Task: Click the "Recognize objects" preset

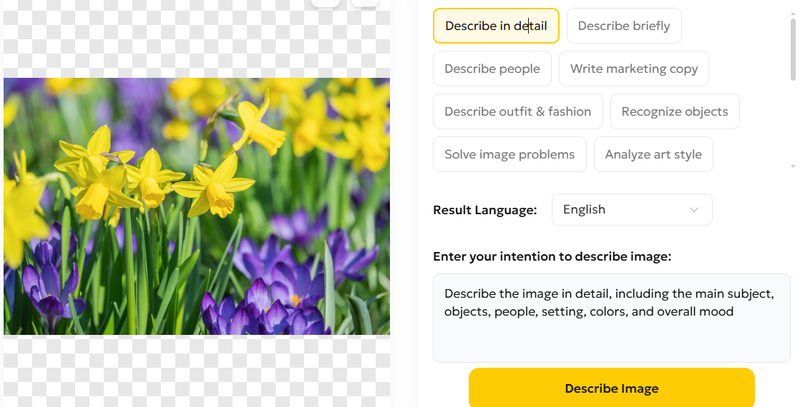Action: click(674, 112)
